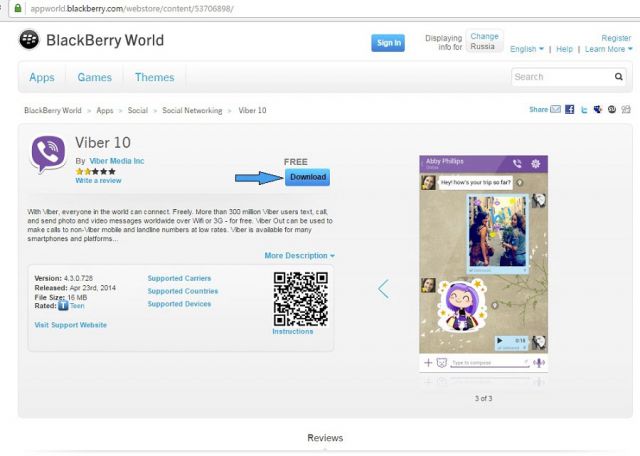Click the Register link

click(x=616, y=38)
